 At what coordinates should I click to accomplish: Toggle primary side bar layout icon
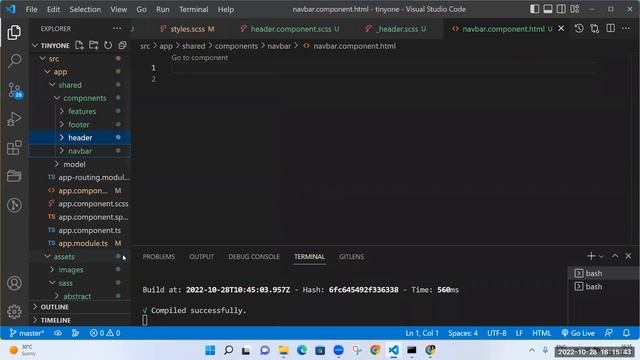click(534, 9)
